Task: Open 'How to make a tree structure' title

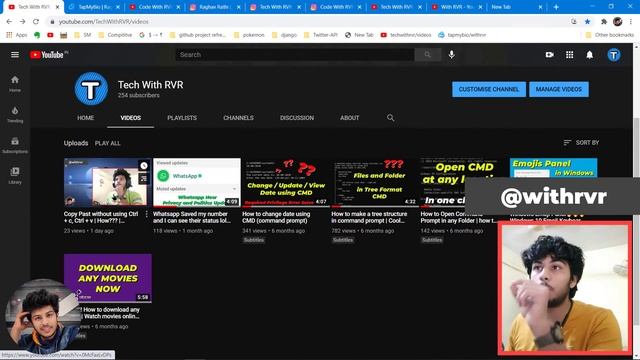Action: coord(369,217)
